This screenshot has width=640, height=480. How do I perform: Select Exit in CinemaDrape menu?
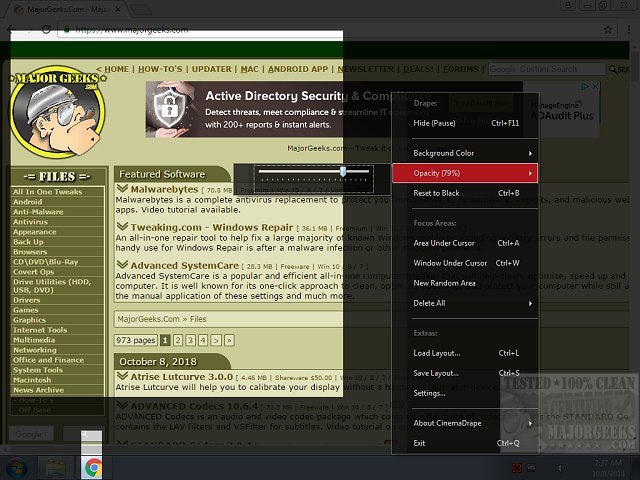coord(465,443)
